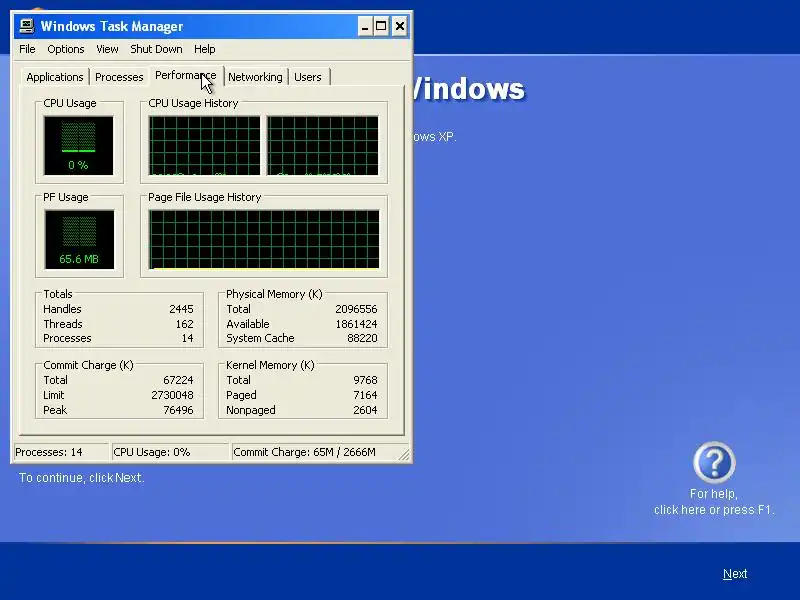This screenshot has height=600, width=800.
Task: Click the 'Kernel Memory (K)' group label
Action: pyautogui.click(x=270, y=365)
